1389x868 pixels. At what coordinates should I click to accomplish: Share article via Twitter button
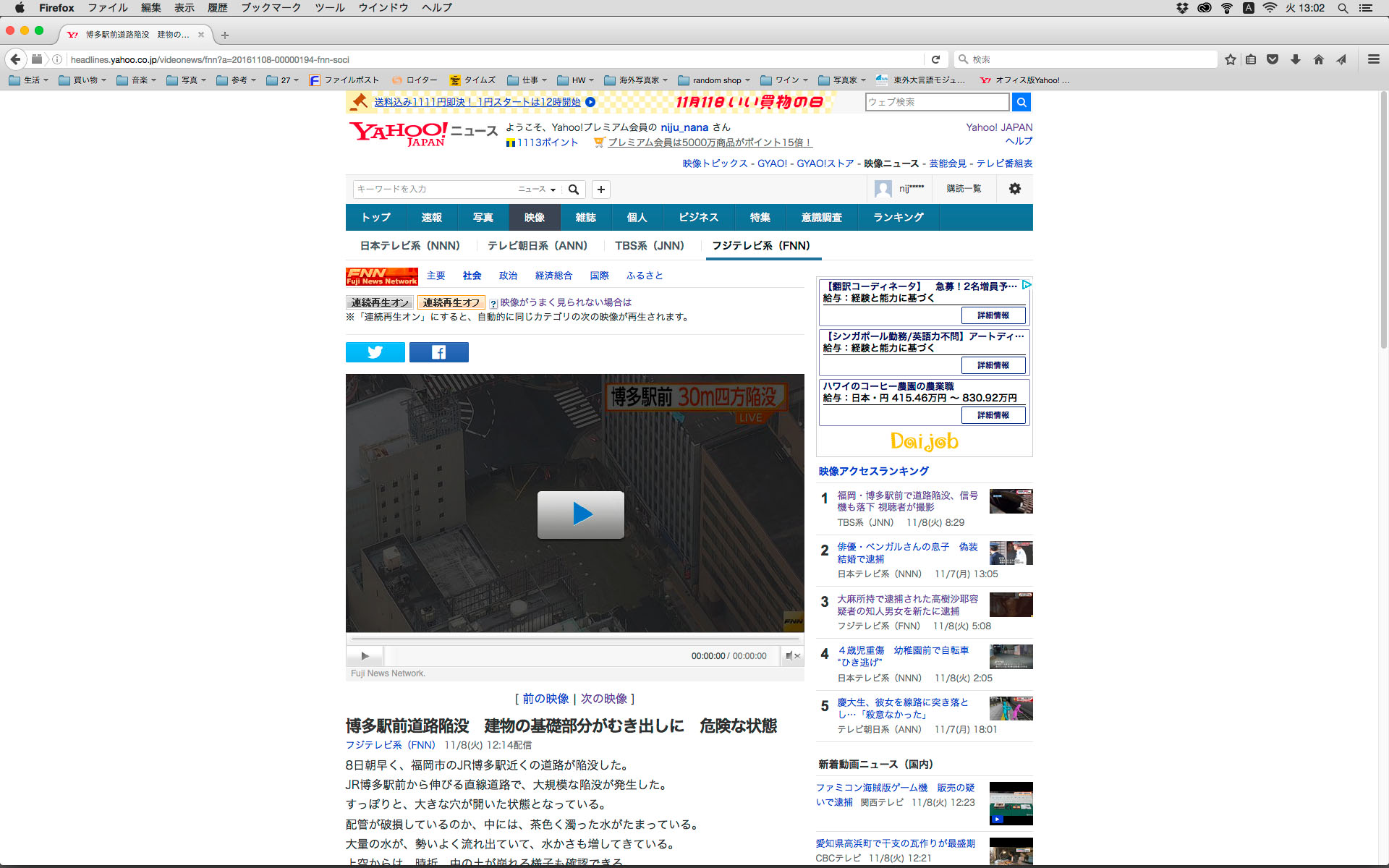point(375,352)
